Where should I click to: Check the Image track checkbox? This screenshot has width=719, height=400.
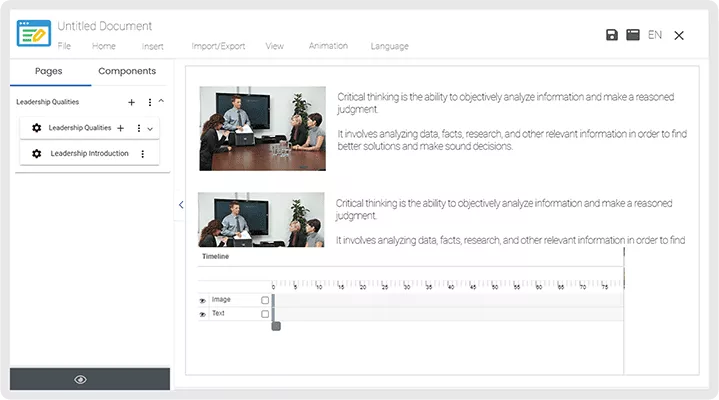coord(265,300)
